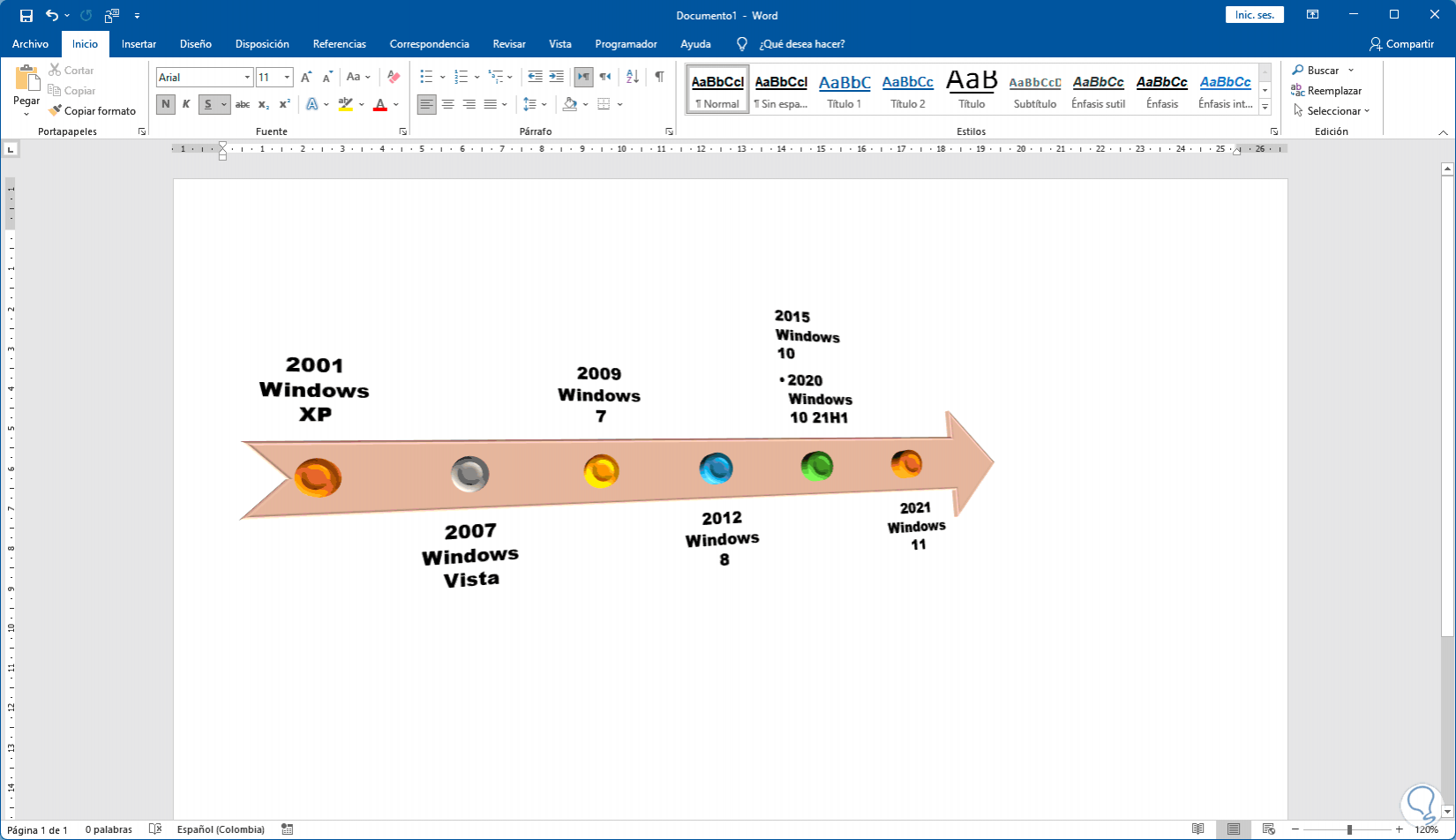Click the ribbon display options icon in the title bar
Image resolution: width=1456 pixels, height=840 pixels.
(x=1313, y=15)
